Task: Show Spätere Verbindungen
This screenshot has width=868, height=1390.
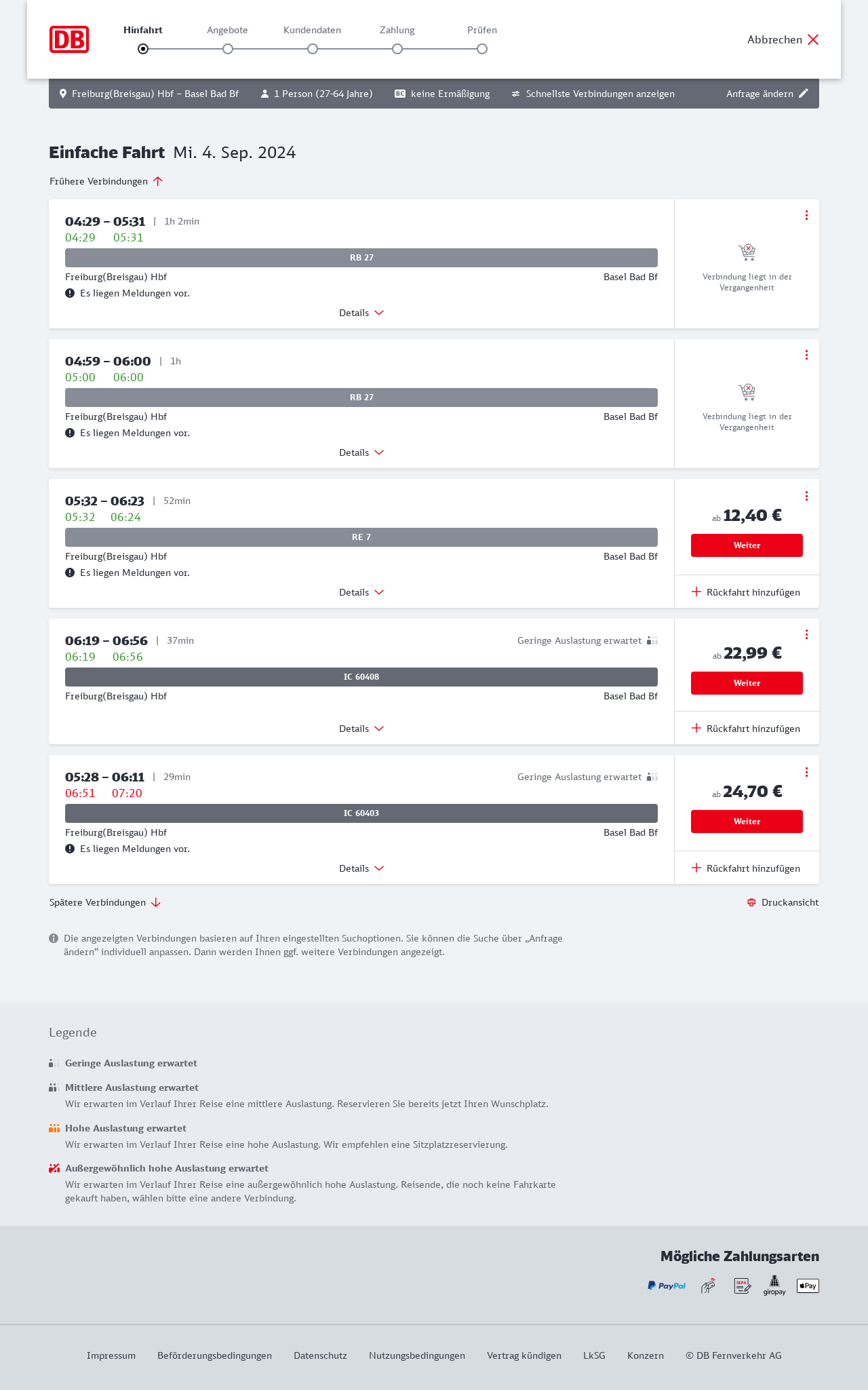Action: 105,902
